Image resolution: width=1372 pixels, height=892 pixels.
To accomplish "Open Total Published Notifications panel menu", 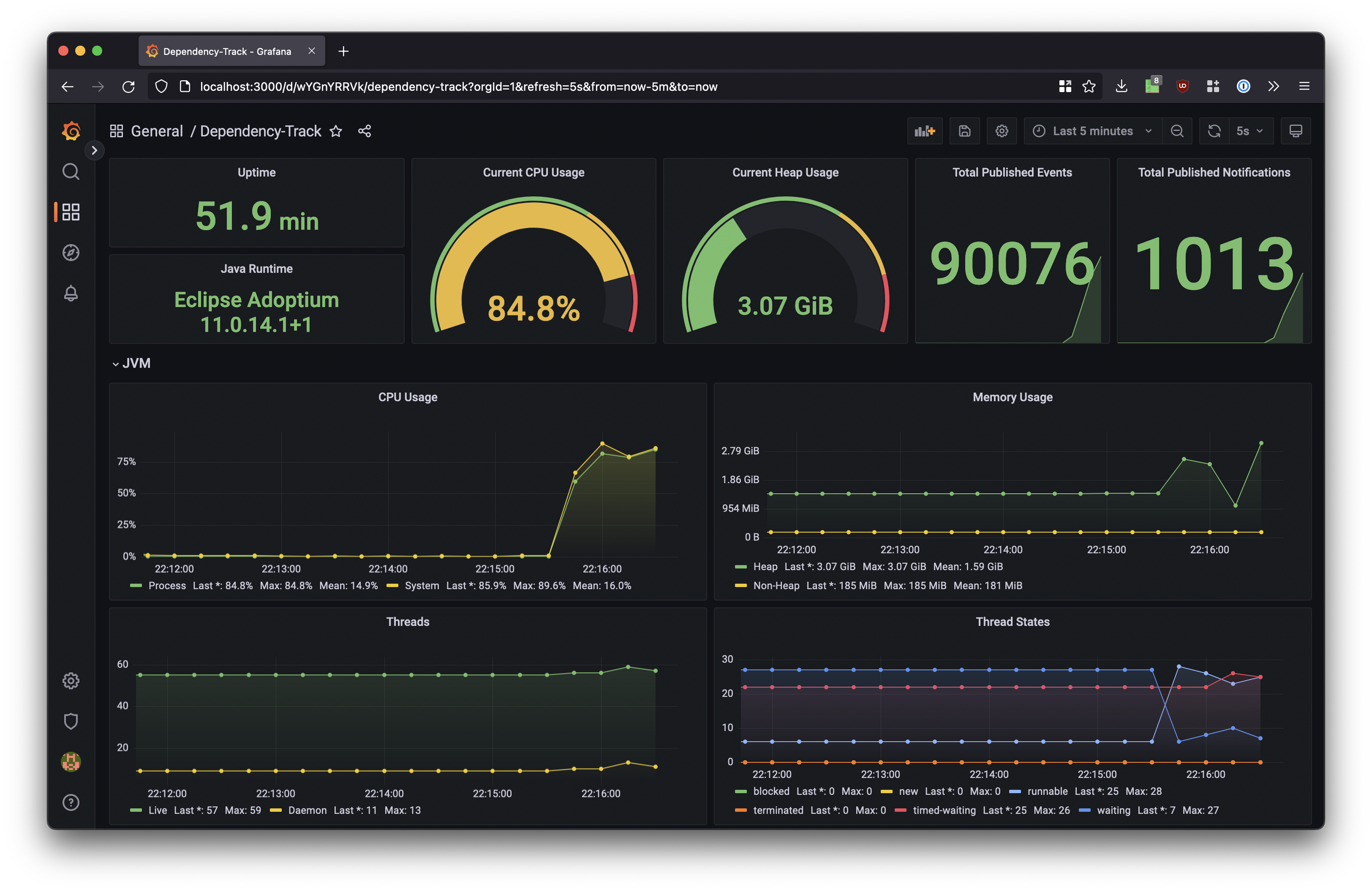I will point(1214,172).
